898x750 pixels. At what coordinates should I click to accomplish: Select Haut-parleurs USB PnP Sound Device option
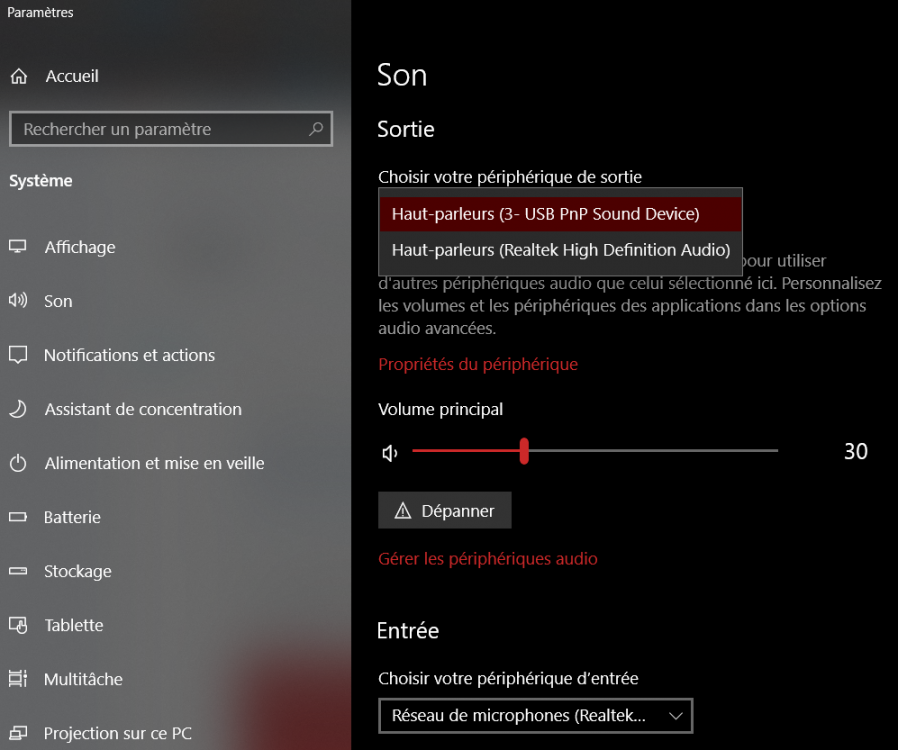[x=545, y=214]
